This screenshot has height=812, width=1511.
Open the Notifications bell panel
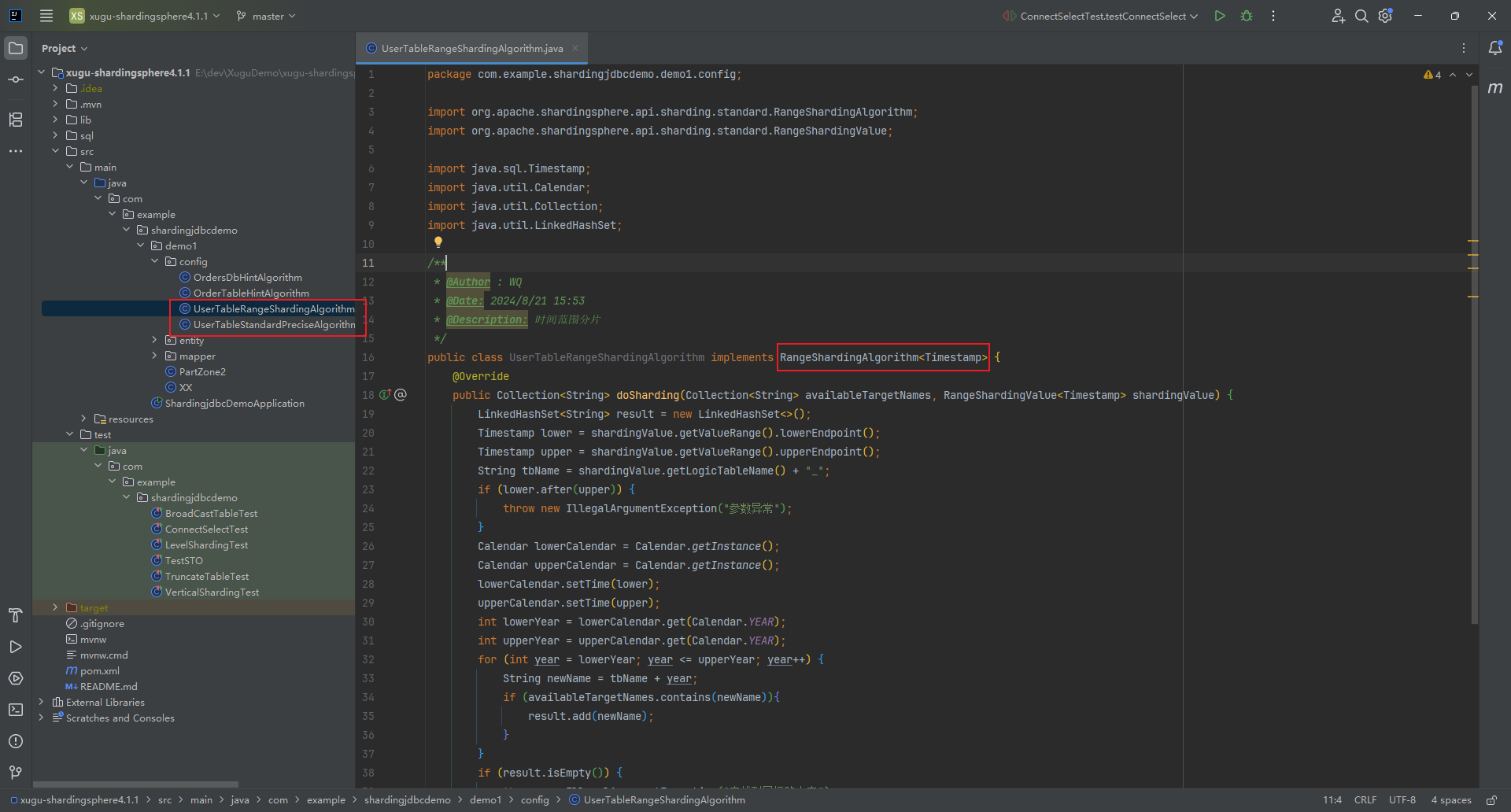[1495, 48]
